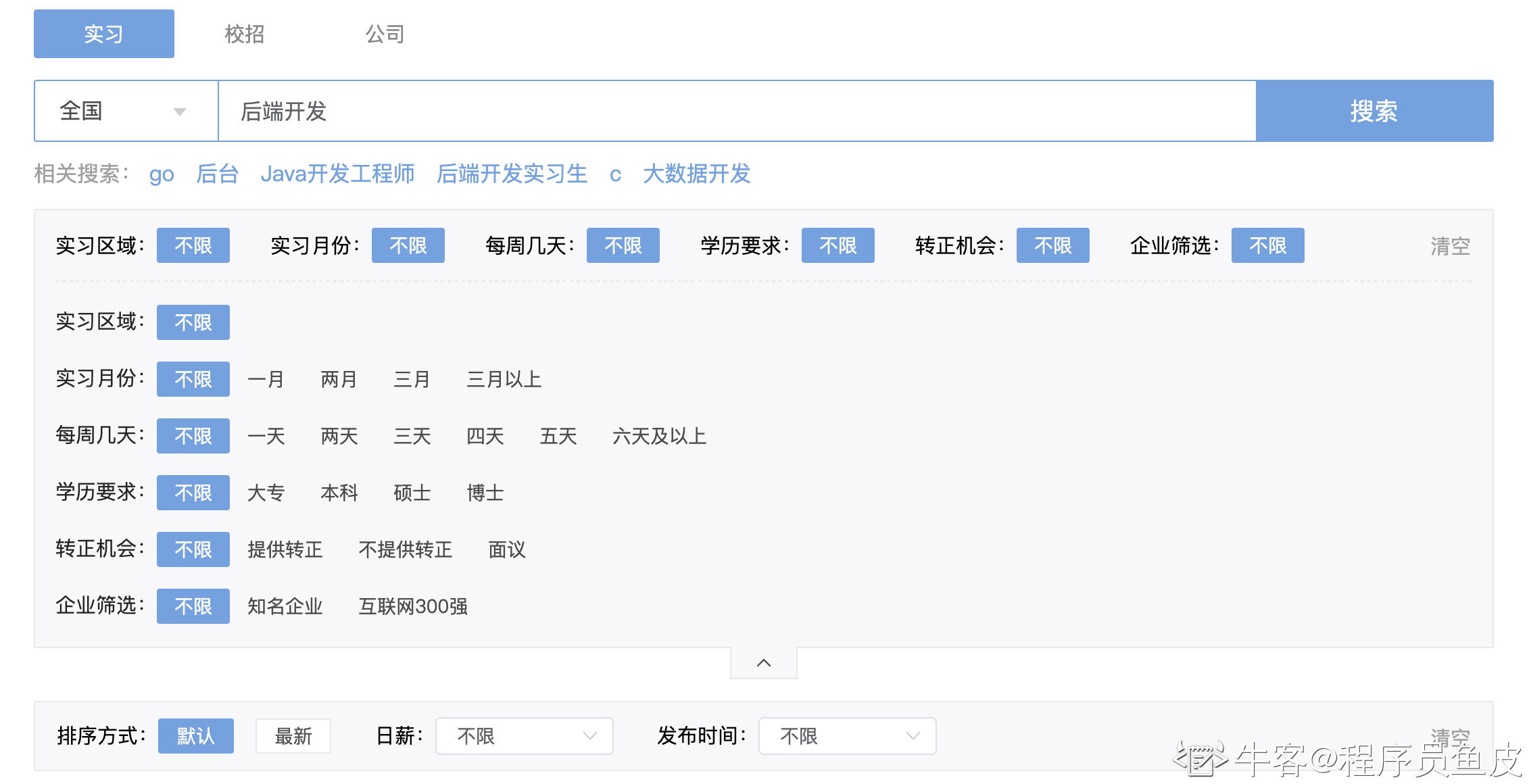Switch to the 公司 tab
1529x784 pixels.
point(385,34)
